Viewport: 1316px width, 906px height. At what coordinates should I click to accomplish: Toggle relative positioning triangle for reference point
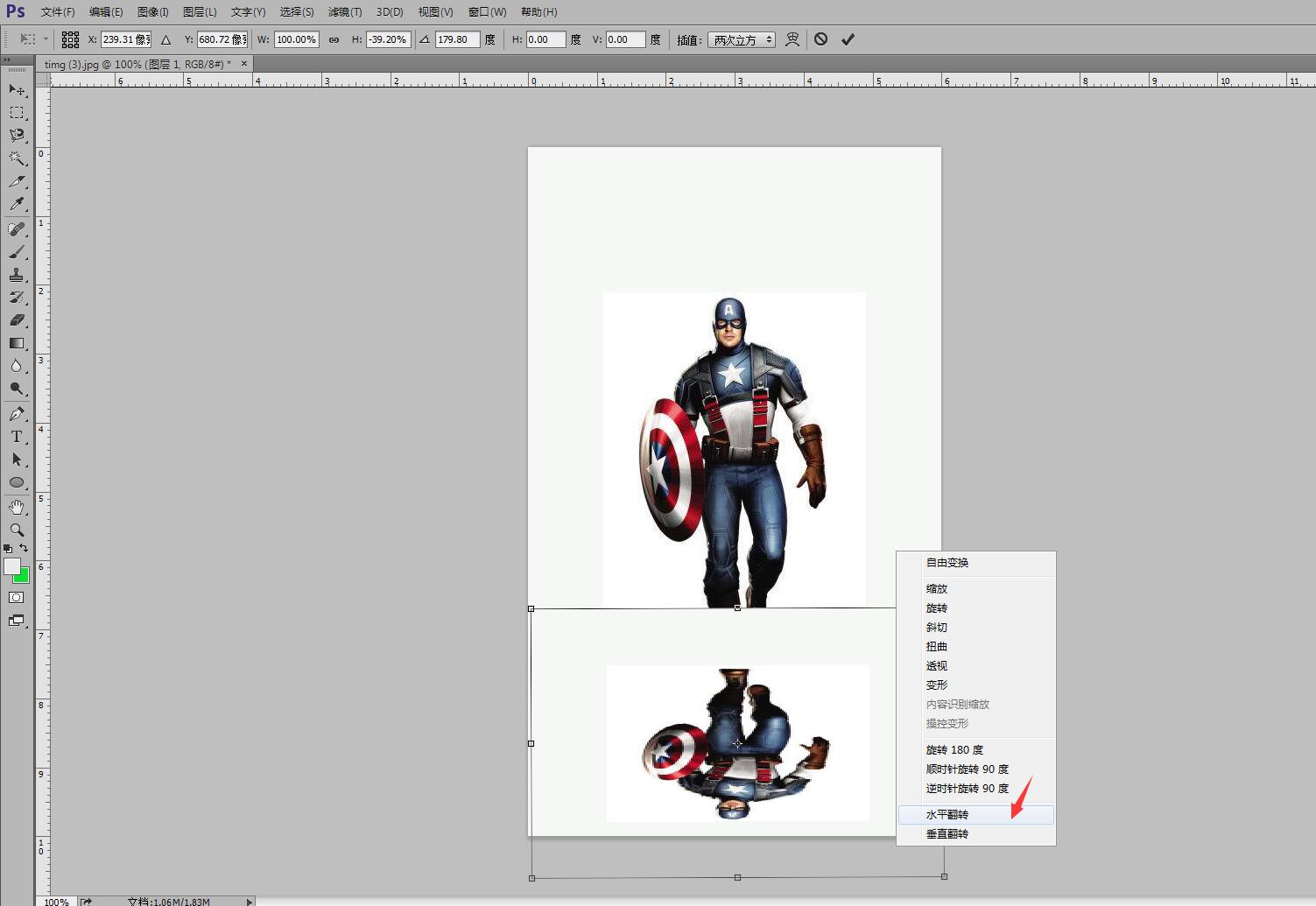click(x=165, y=39)
